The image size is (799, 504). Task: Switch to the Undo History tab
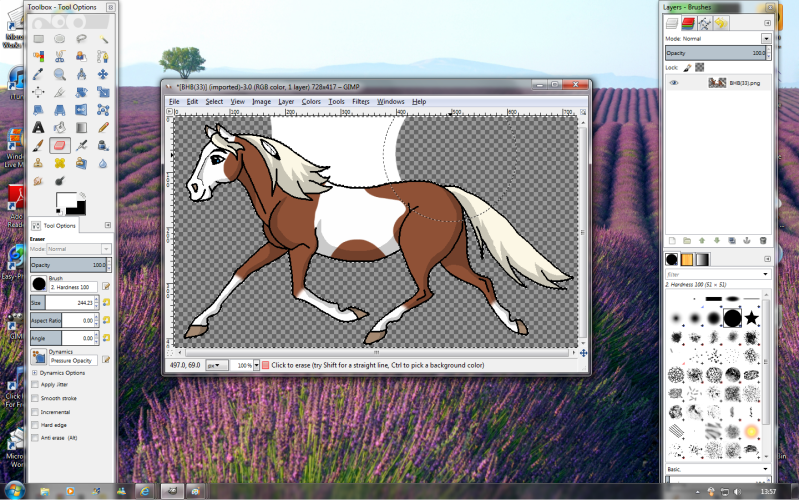[721, 23]
